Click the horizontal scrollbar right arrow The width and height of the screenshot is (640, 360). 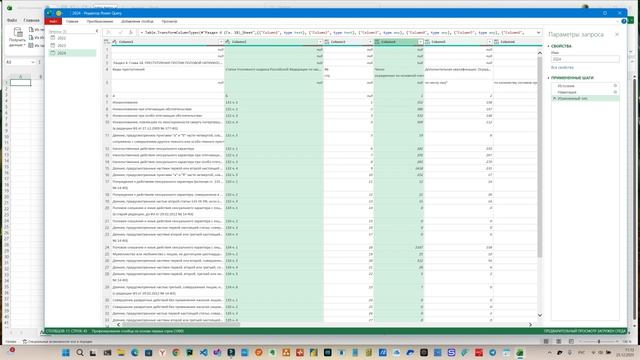530,324
